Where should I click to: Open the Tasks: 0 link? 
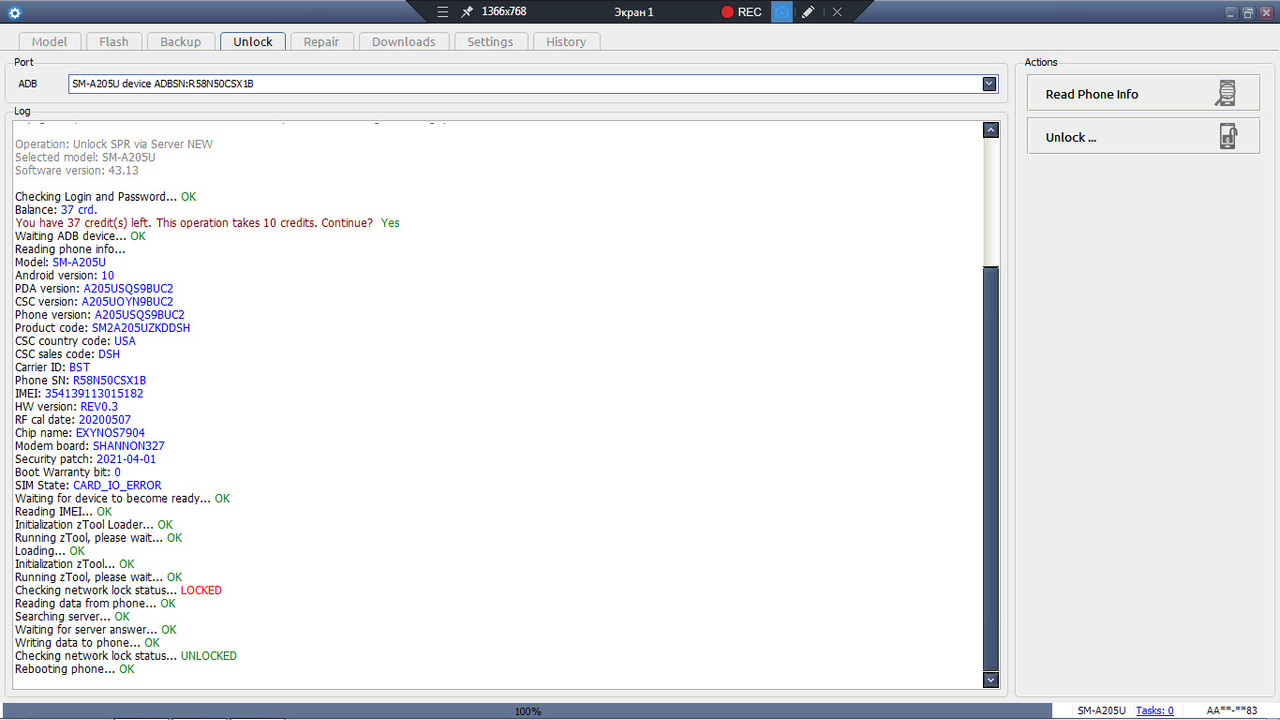(1155, 710)
